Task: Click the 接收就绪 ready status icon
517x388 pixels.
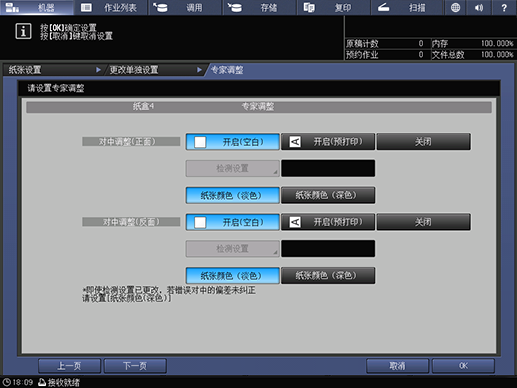Action: [42, 382]
